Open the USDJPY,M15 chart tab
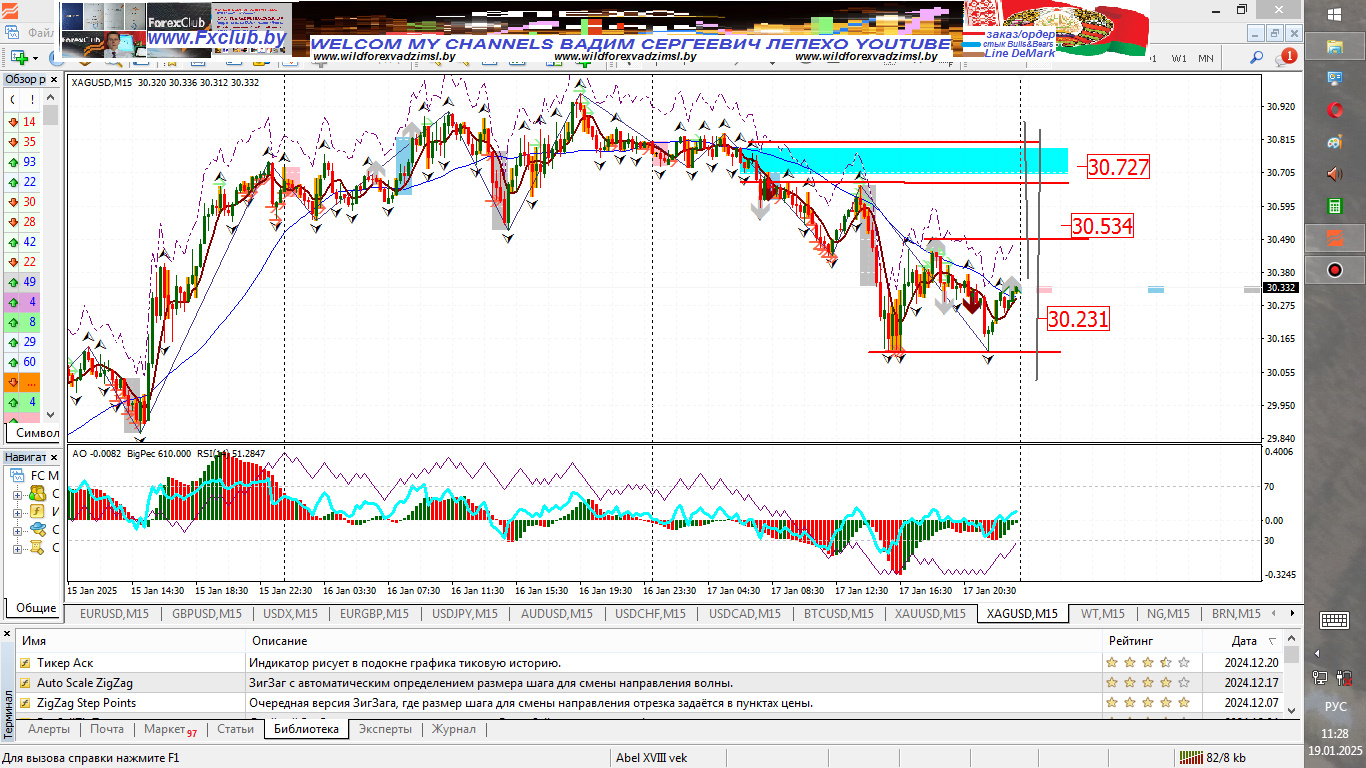The image size is (1366, 768). coord(465,614)
